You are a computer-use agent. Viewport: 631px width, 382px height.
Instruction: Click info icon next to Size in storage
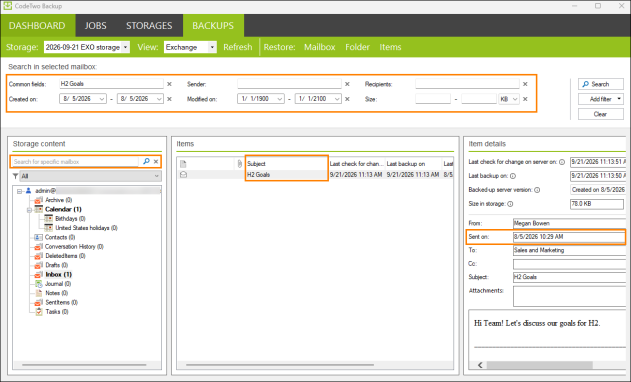[510, 204]
